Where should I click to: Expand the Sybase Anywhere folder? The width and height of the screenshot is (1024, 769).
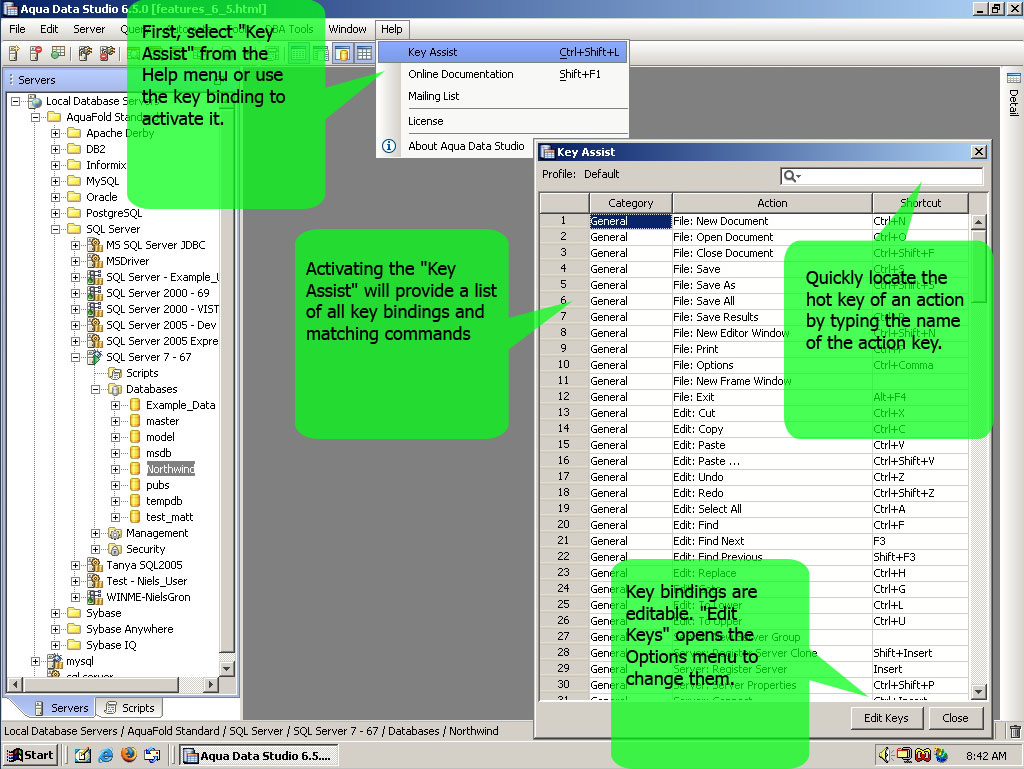tap(56, 629)
